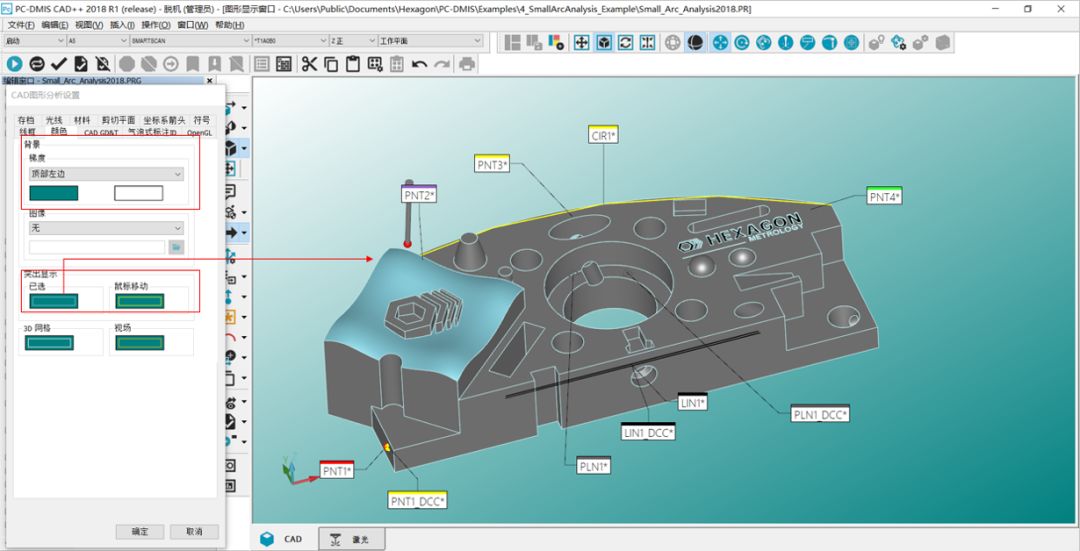The width and height of the screenshot is (1080, 551).
Task: Click the view layout icon in the graphics toolbar
Action: click(x=512, y=42)
